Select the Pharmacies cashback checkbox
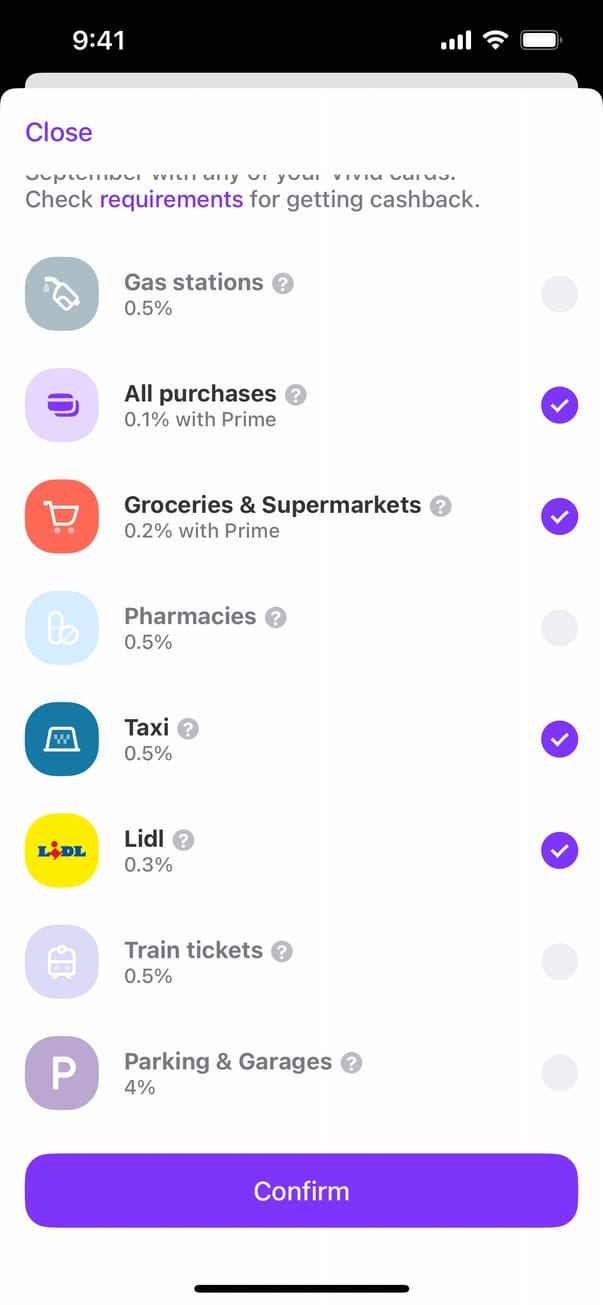The image size is (603, 1305). [559, 628]
